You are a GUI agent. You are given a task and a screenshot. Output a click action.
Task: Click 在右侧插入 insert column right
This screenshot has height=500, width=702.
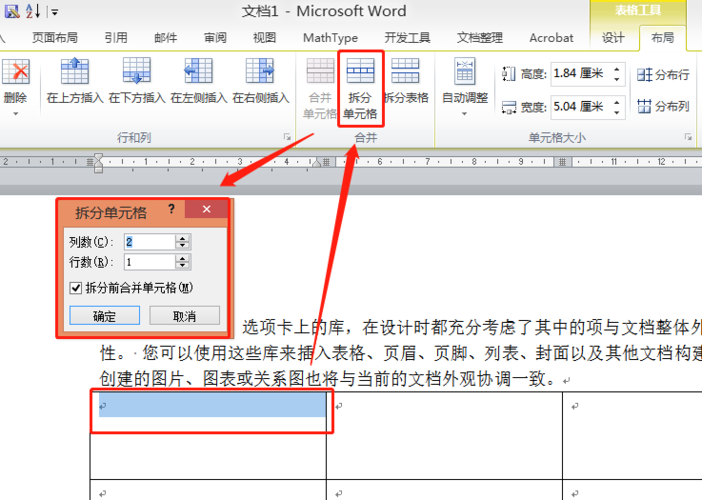coord(261,81)
